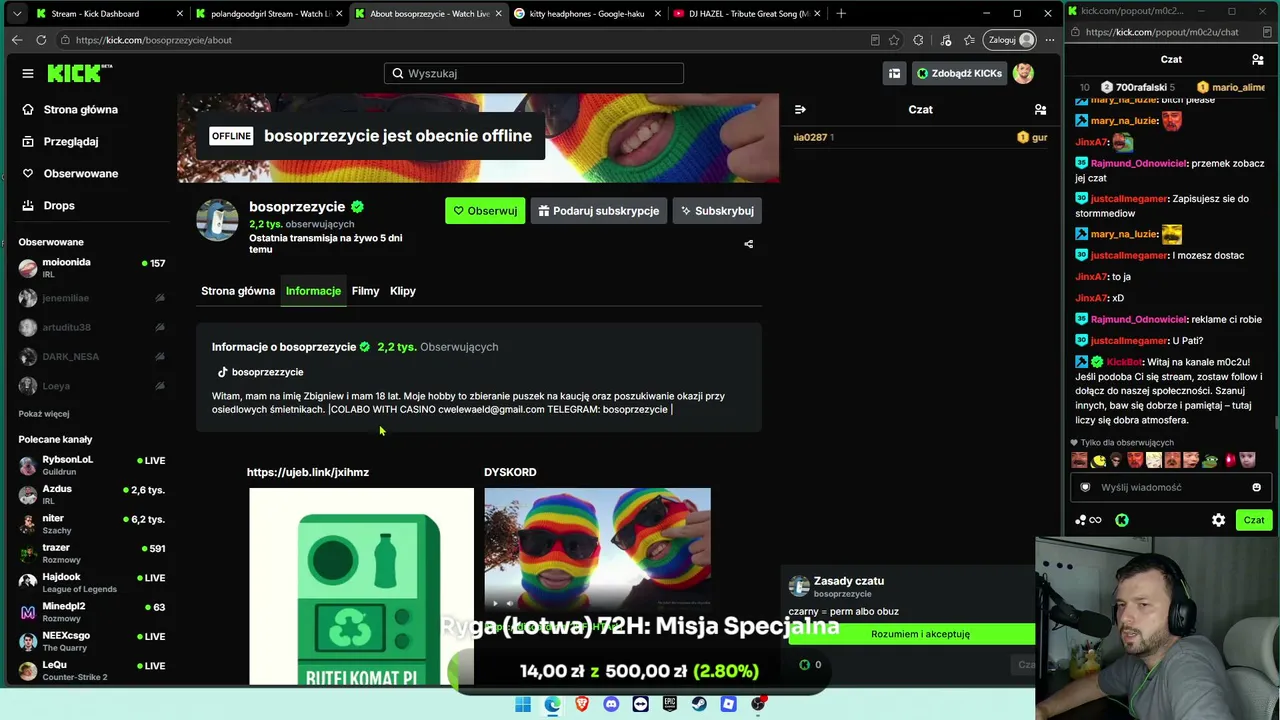Image resolution: width=1280 pixels, height=720 pixels.
Task: Click the Subskrybuj button
Action: (717, 211)
